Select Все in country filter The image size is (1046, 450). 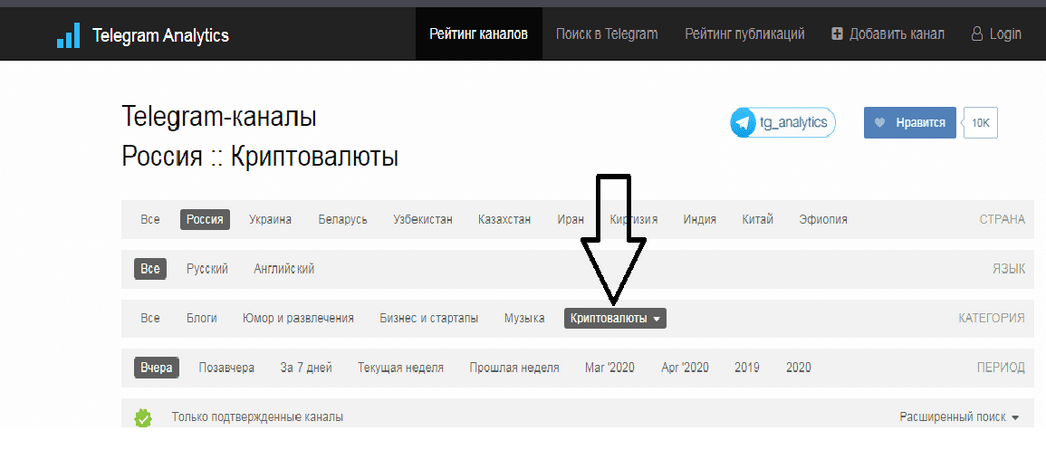pyautogui.click(x=150, y=219)
